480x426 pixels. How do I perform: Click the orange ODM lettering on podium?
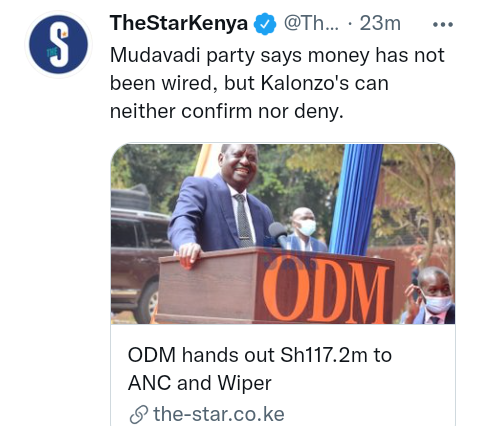click(x=325, y=293)
